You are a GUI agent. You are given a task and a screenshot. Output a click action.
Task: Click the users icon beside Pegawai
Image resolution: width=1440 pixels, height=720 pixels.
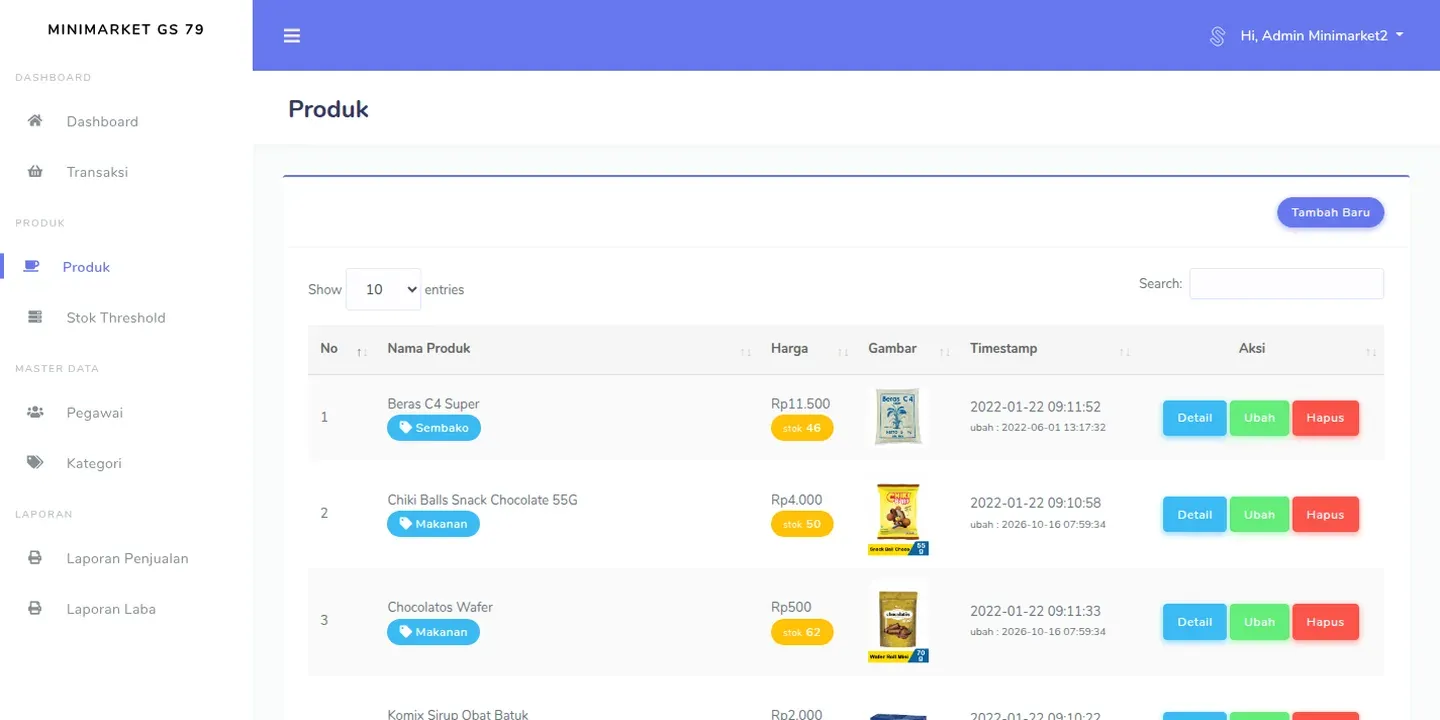(x=35, y=412)
